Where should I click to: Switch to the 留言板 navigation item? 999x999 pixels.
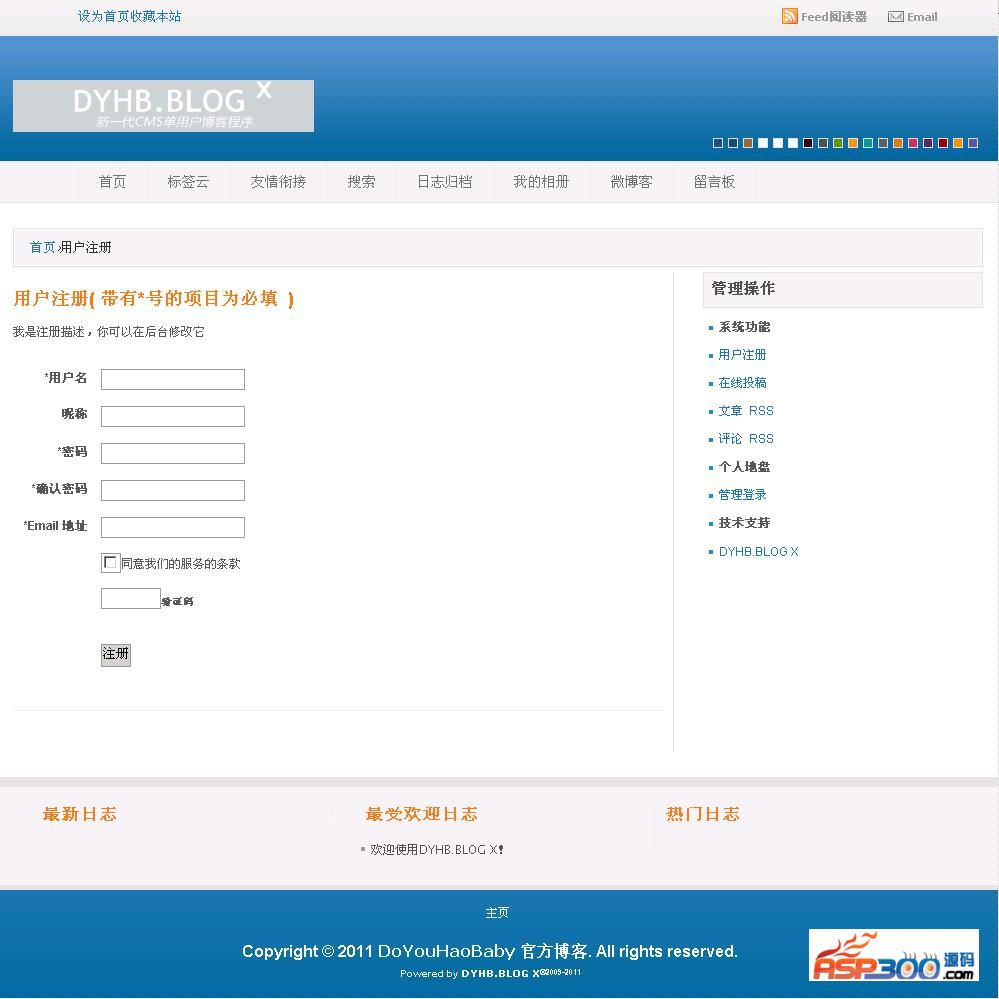point(714,182)
